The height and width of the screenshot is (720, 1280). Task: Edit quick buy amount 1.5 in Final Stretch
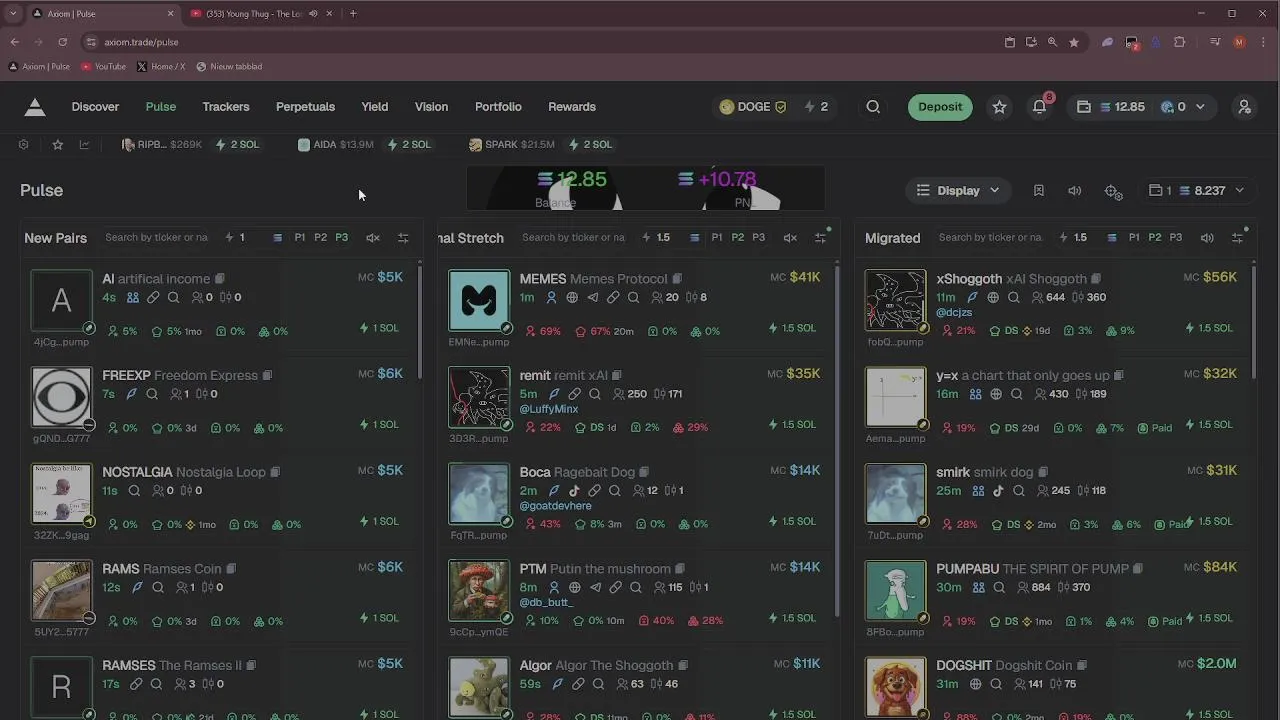[x=663, y=238]
